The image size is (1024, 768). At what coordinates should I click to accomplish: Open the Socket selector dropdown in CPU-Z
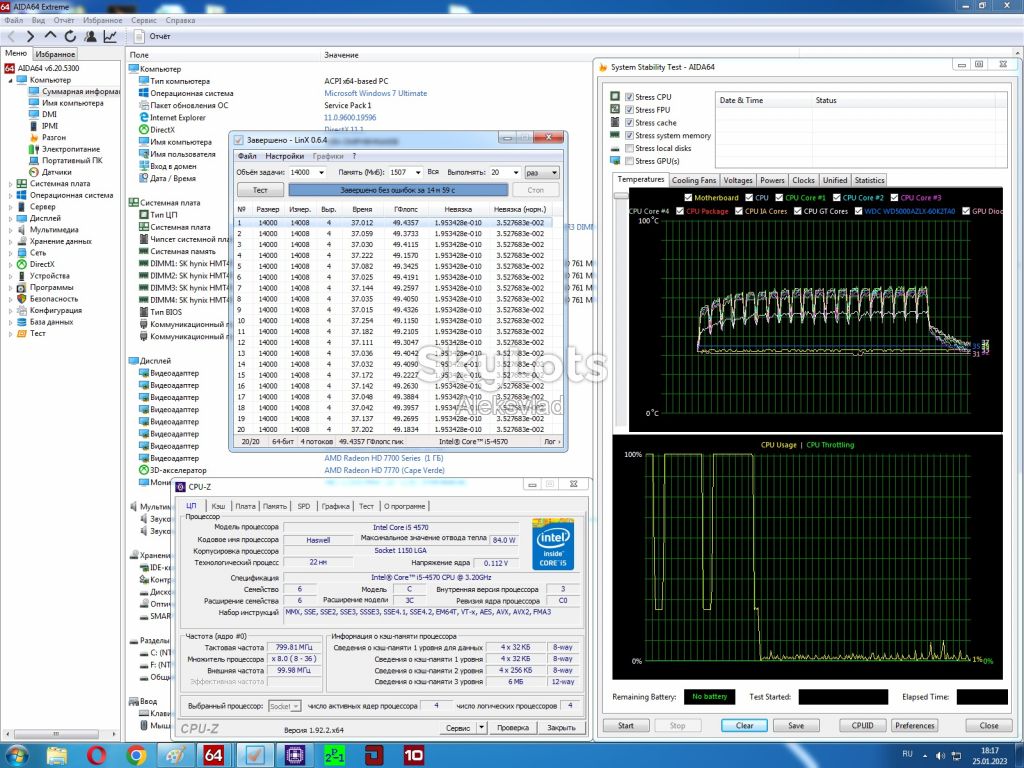coord(285,706)
